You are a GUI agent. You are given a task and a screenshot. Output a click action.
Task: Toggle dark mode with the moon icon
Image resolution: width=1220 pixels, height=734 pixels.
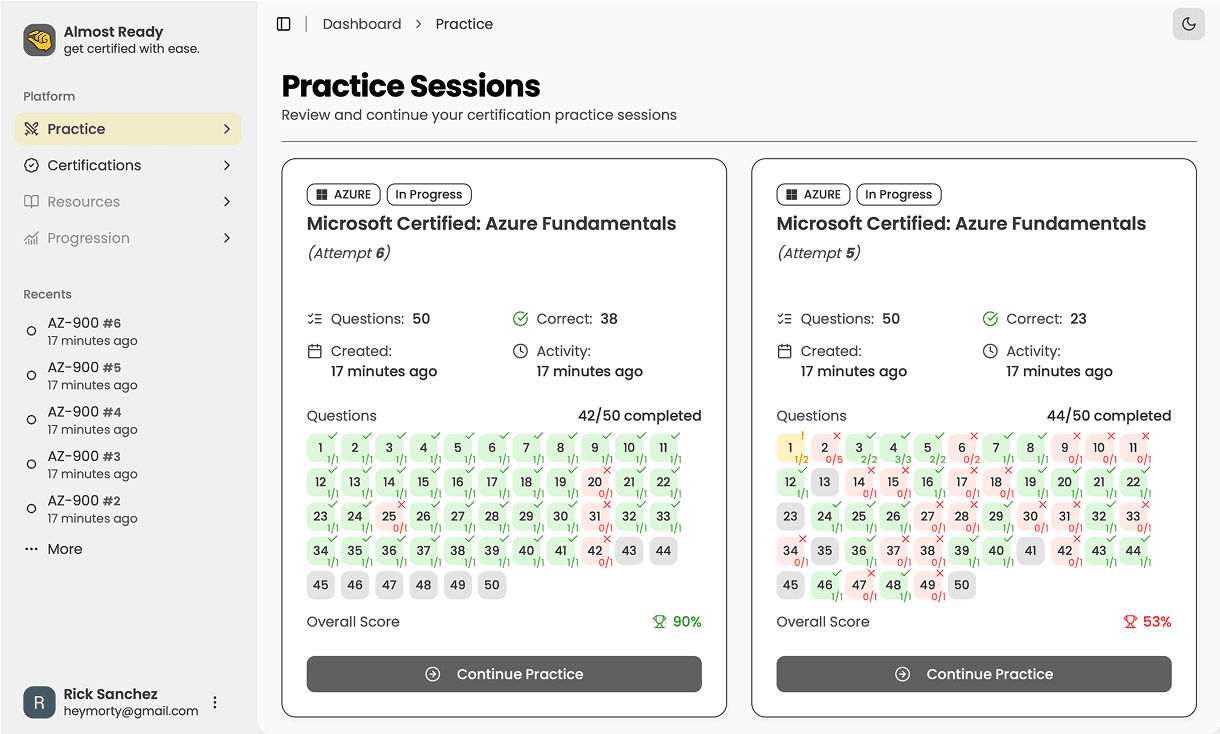tap(1188, 23)
